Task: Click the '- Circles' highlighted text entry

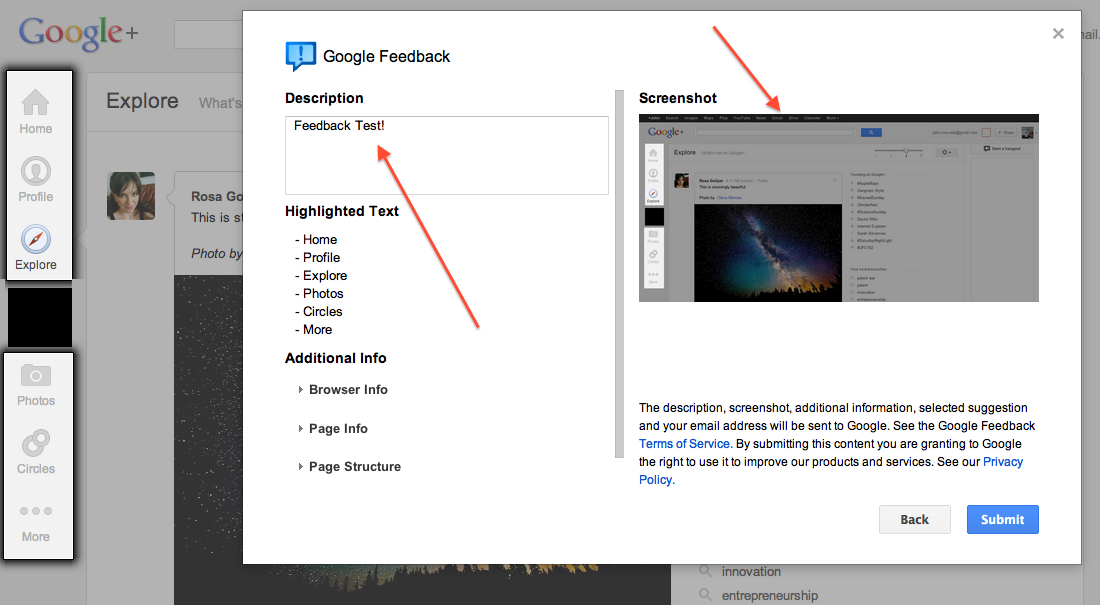Action: tap(318, 312)
